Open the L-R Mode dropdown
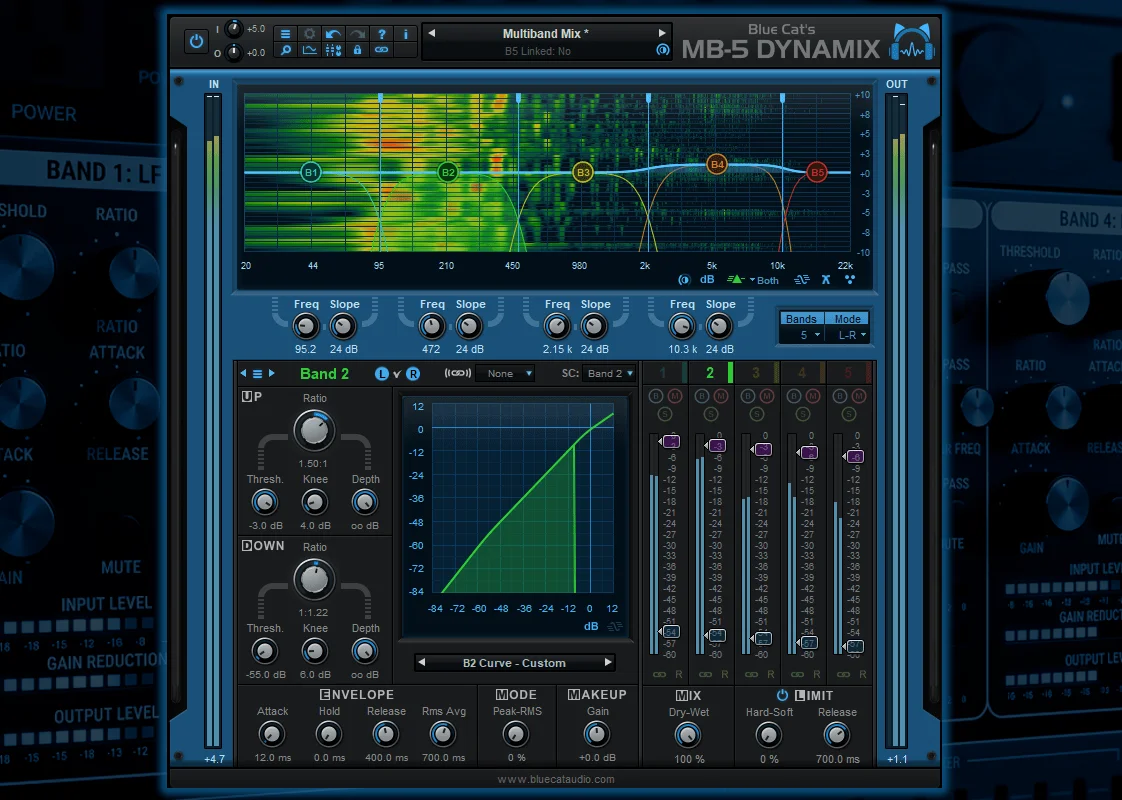This screenshot has height=800, width=1122. click(847, 335)
